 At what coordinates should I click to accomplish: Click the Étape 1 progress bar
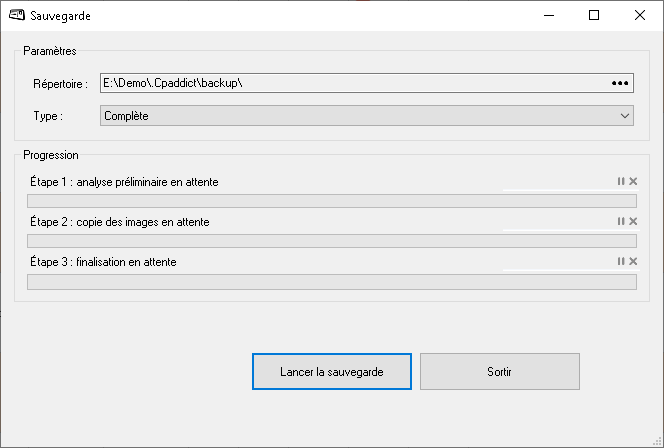(331, 201)
